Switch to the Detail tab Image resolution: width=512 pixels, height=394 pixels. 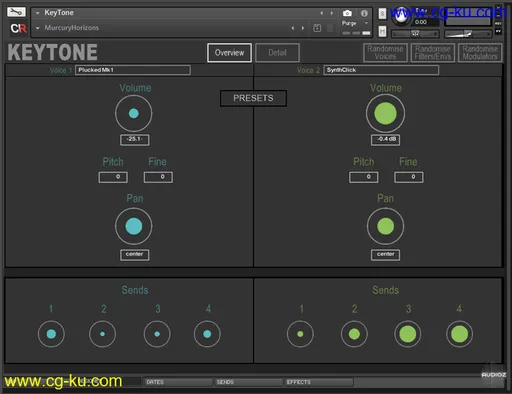(x=277, y=53)
